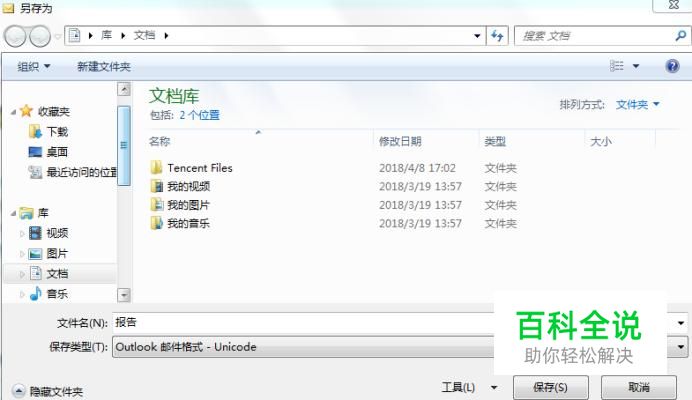
Task: Open the 排列方式 文件夹 dropdown
Action: pyautogui.click(x=638, y=105)
